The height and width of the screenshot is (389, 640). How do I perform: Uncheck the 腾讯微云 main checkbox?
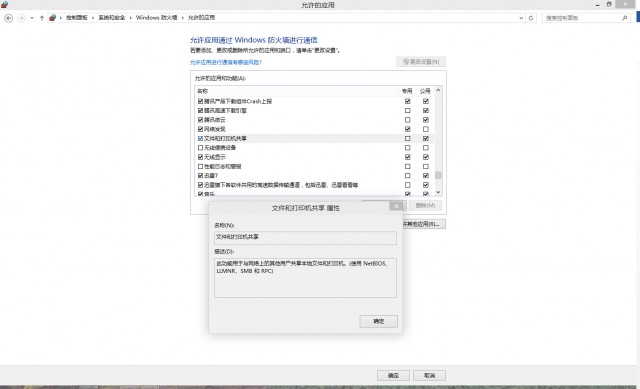point(200,120)
